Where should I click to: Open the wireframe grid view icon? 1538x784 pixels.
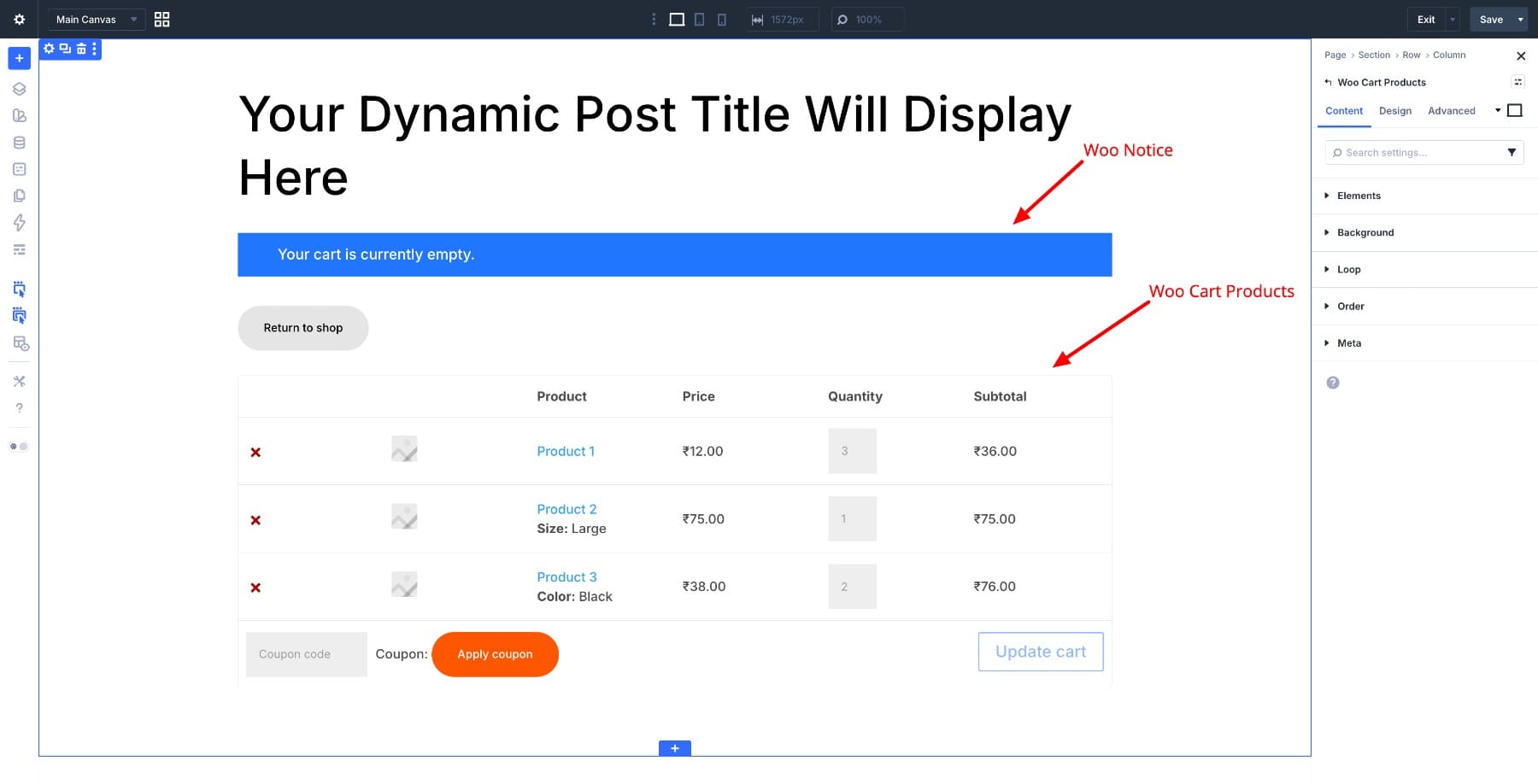click(x=161, y=20)
